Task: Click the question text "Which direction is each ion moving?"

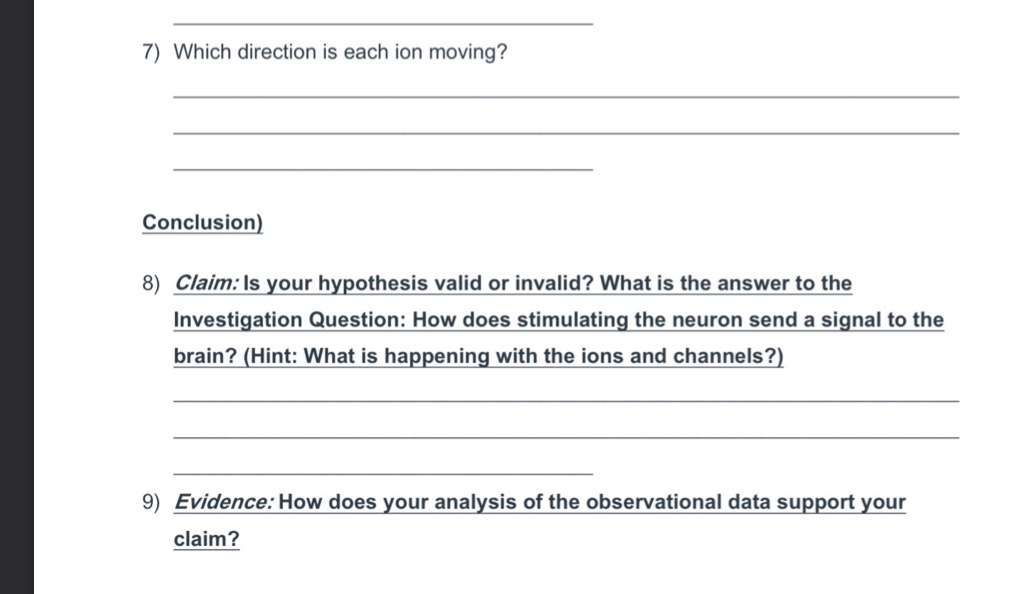Action: click(x=340, y=52)
